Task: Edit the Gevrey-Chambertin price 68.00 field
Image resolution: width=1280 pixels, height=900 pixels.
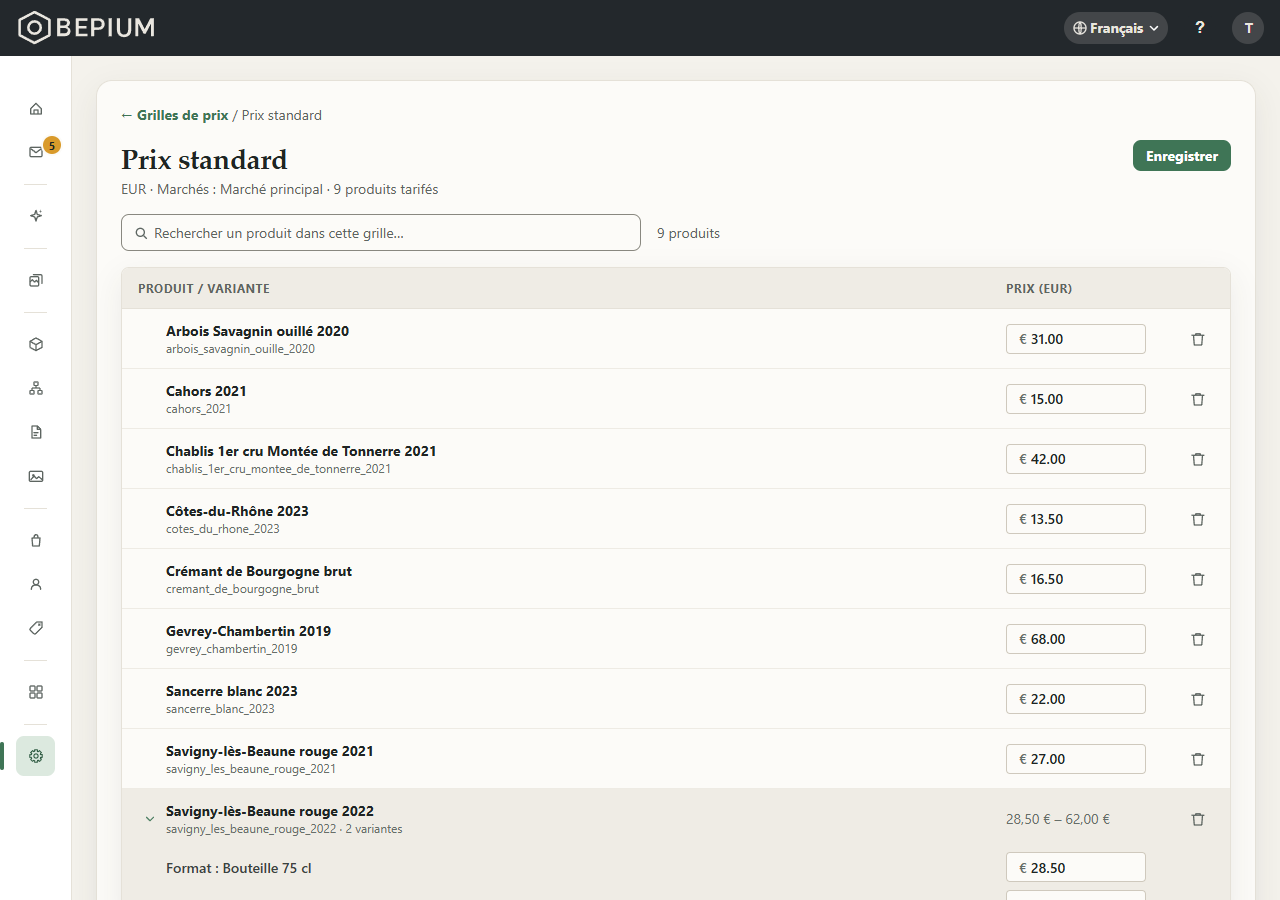Action: [x=1076, y=639]
